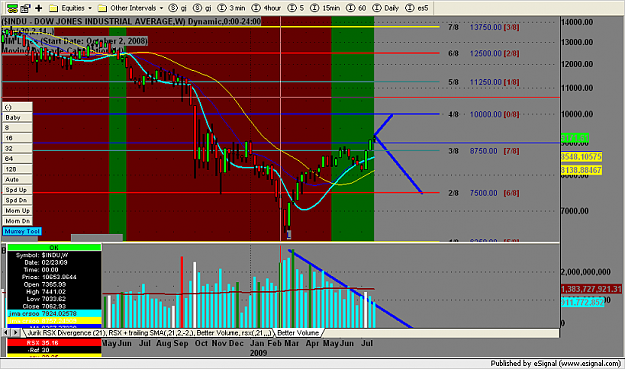Click the 11250.00 5/8 Murrey level label
The height and width of the screenshot is (369, 625).
[x=484, y=82]
